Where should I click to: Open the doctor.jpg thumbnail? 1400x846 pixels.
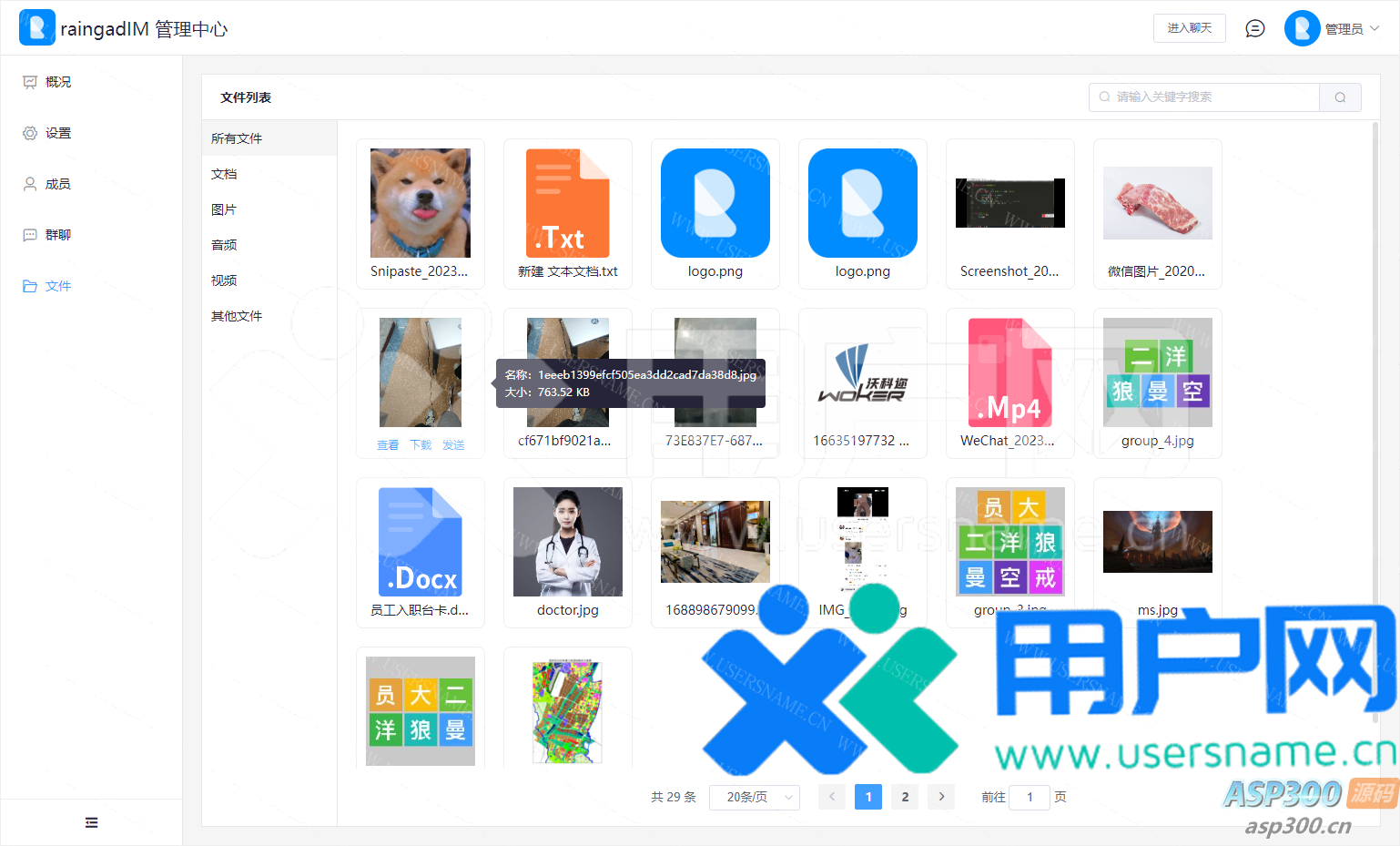pos(567,542)
